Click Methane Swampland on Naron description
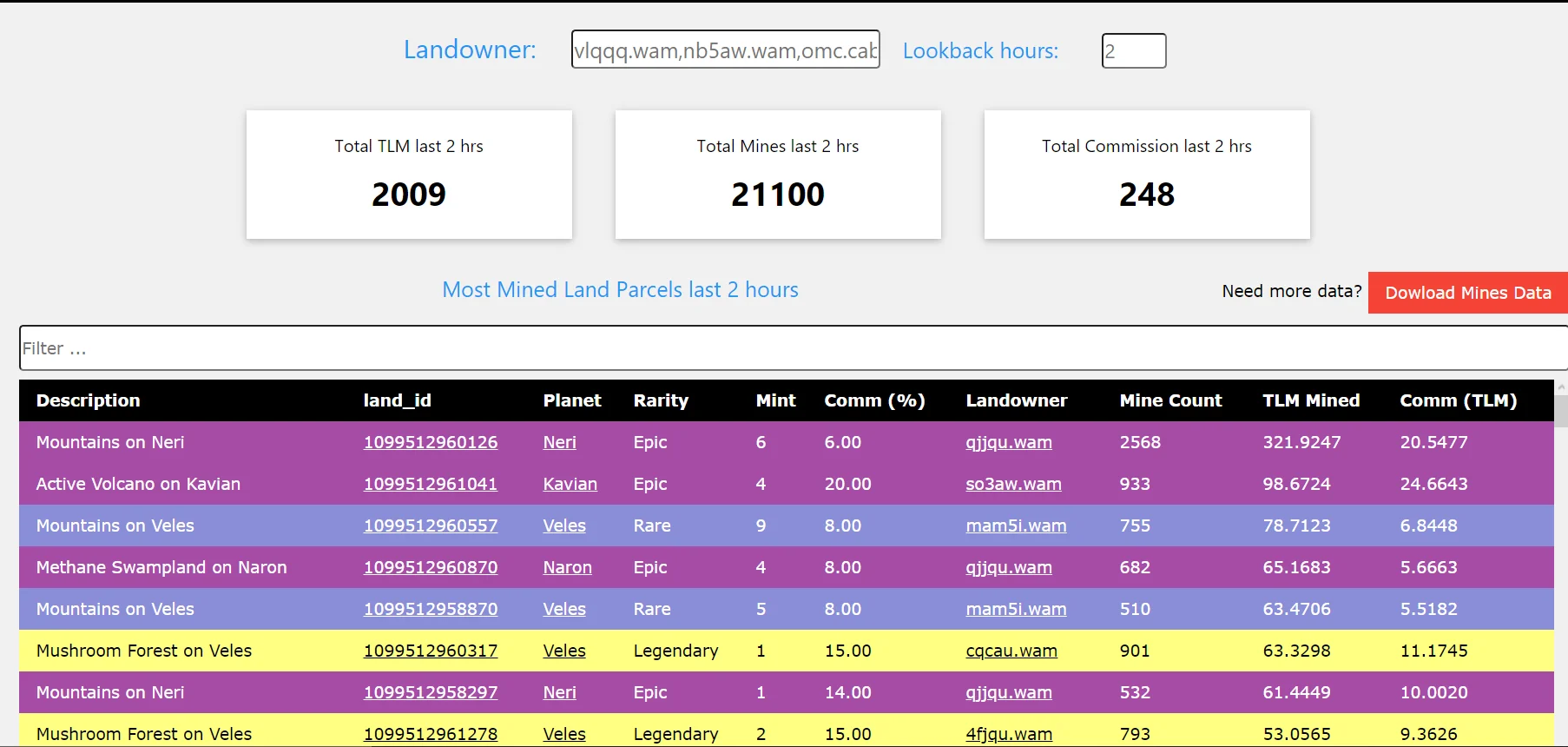Screen dimensions: 1568x747 [161, 567]
